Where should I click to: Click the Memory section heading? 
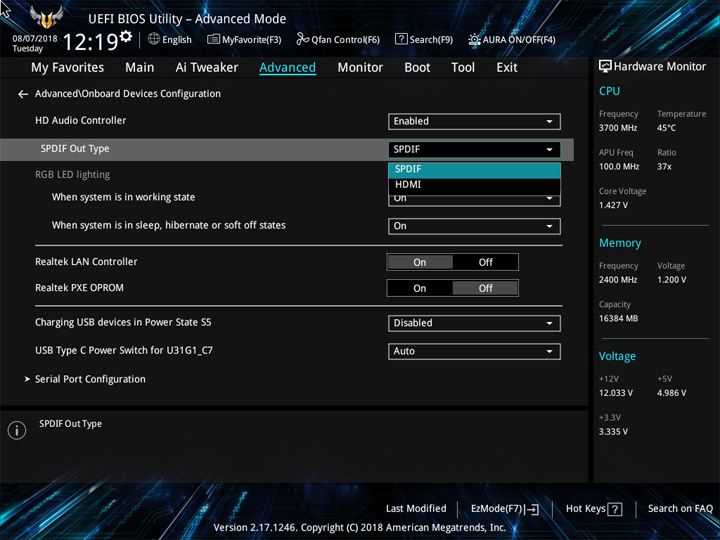coord(620,243)
